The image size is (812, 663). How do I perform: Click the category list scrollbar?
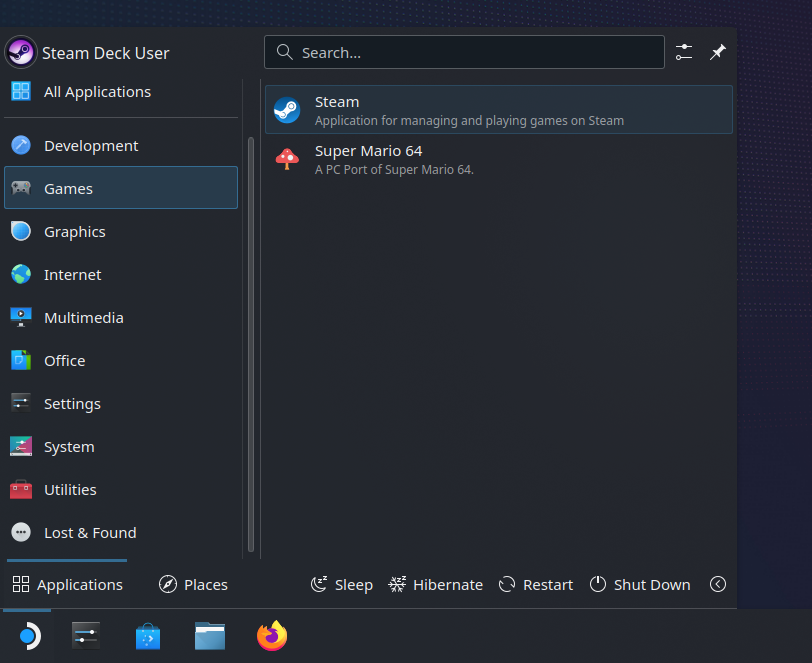point(250,340)
